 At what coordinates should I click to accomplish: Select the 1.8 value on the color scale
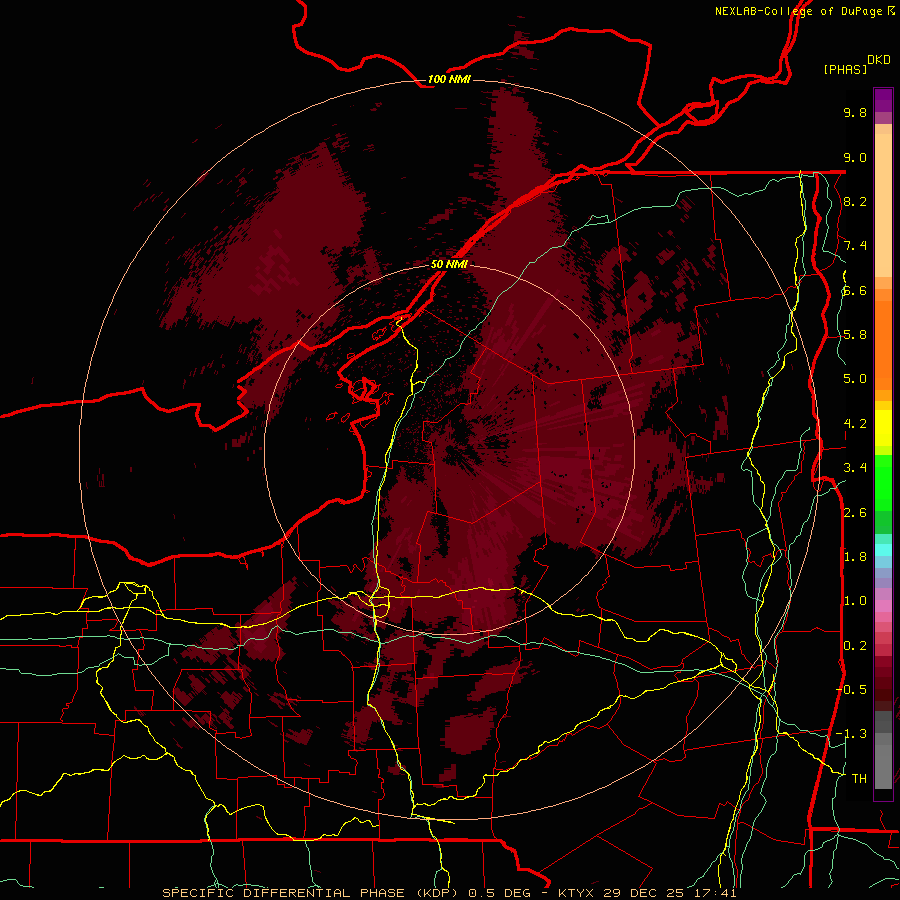tap(855, 557)
